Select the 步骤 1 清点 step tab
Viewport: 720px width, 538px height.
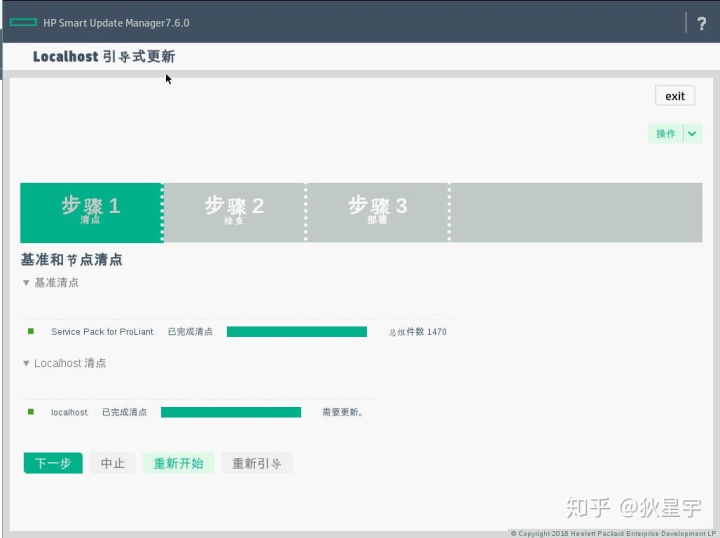[x=91, y=212]
